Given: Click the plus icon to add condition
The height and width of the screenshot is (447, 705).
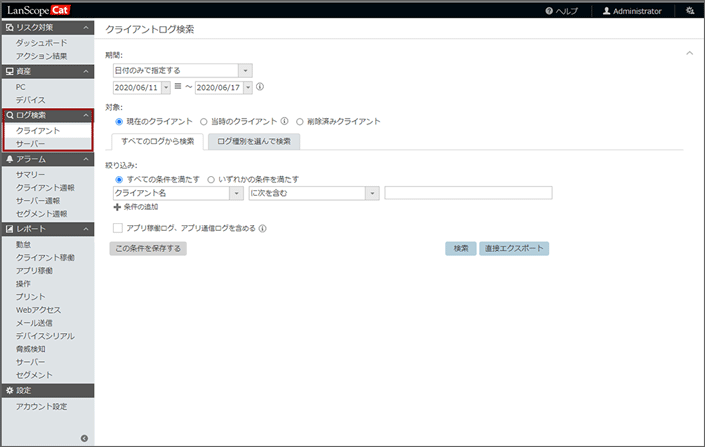Looking at the screenshot, I should coord(118,207).
